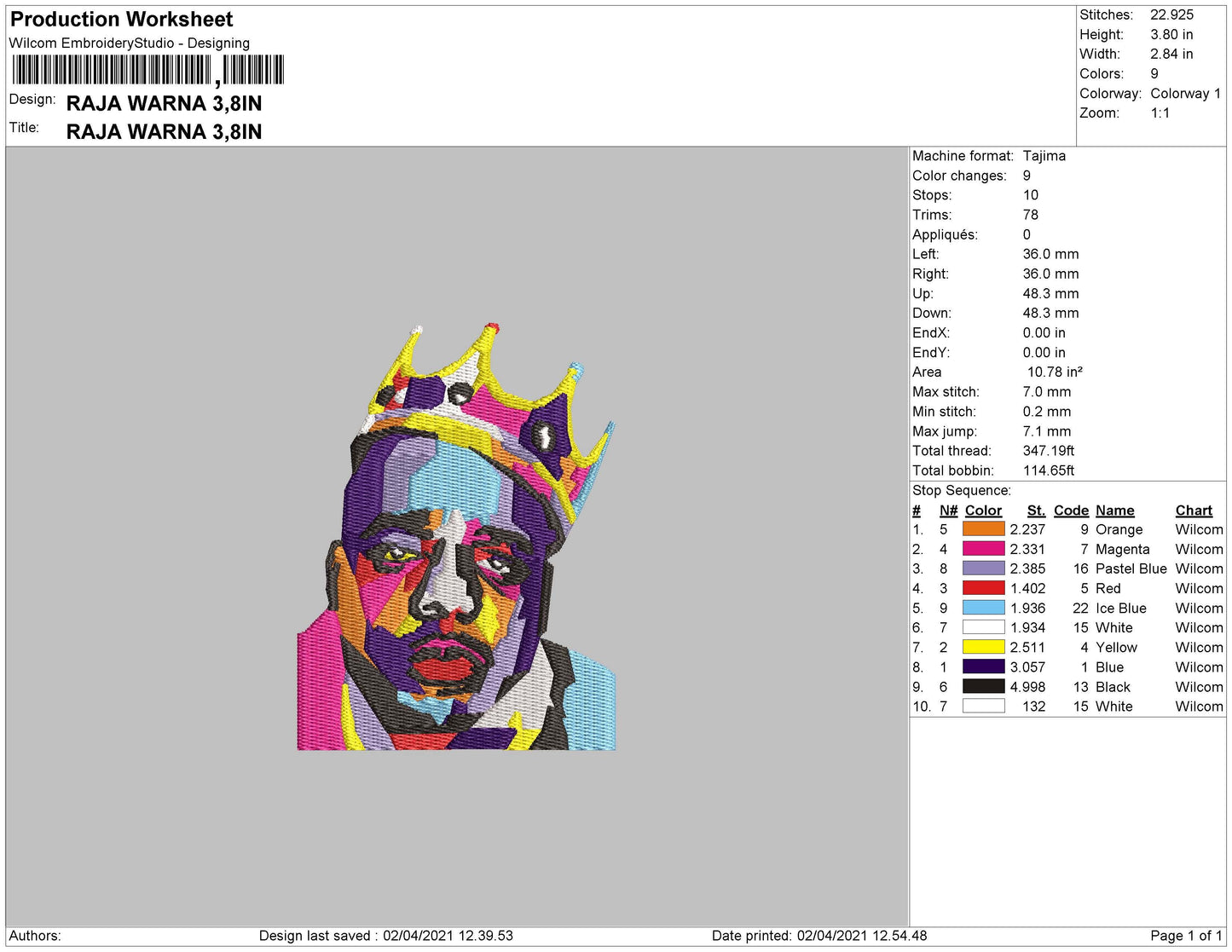
Task: Click the barcode under the worksheet header
Action: coord(147,70)
